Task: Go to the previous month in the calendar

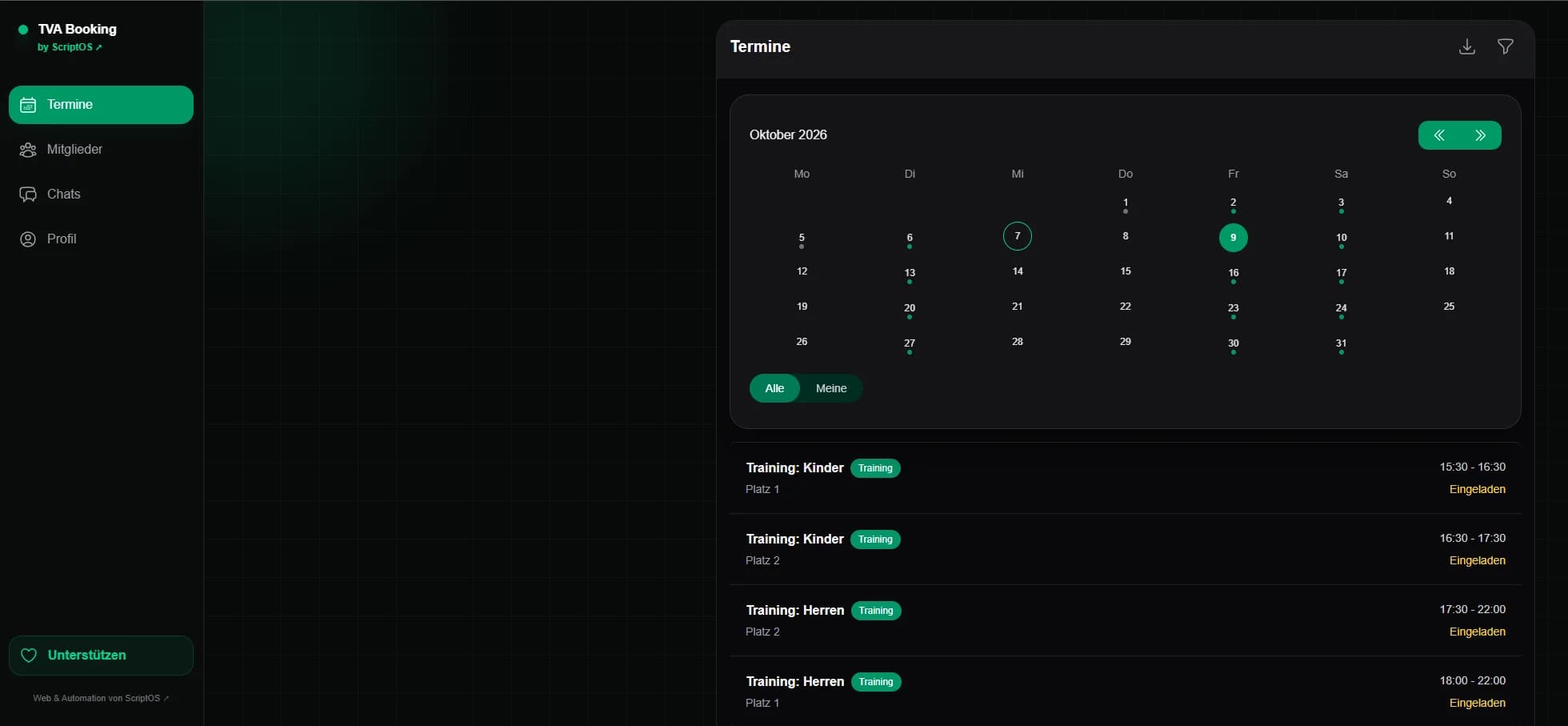Action: point(1439,135)
